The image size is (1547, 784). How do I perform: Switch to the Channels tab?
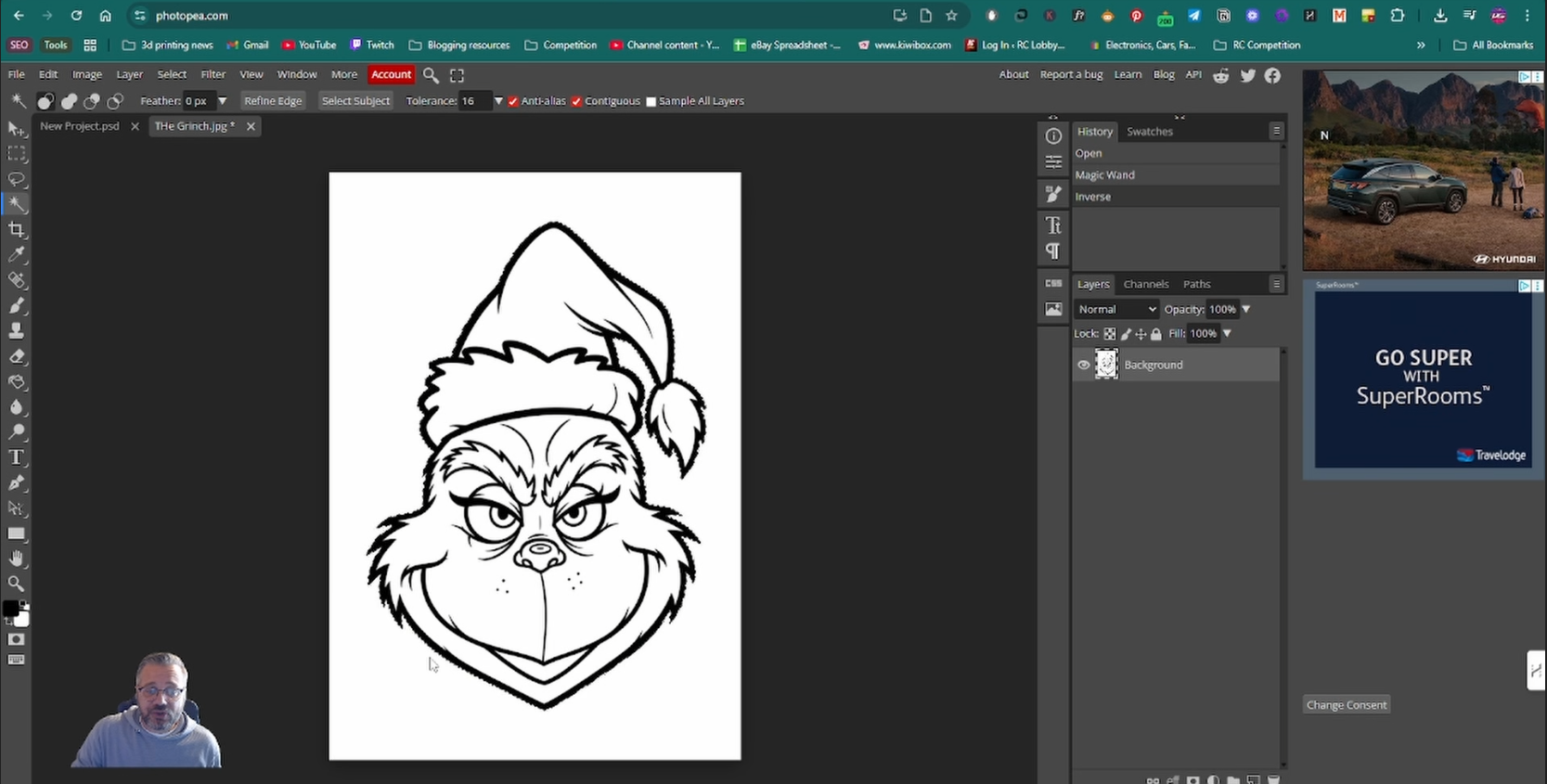1145,284
